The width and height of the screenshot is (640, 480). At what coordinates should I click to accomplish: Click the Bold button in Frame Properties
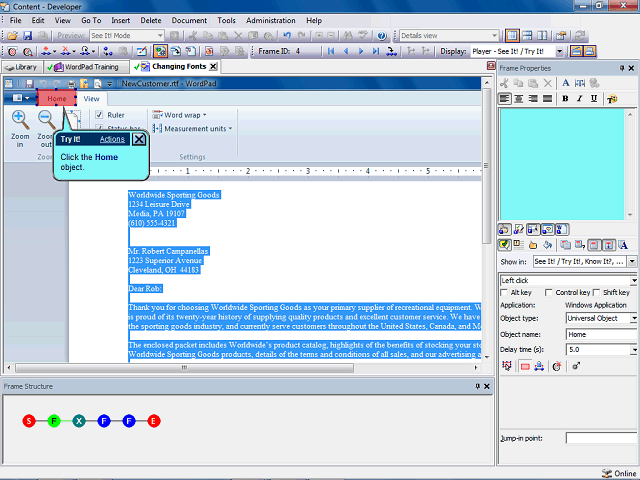click(x=565, y=99)
